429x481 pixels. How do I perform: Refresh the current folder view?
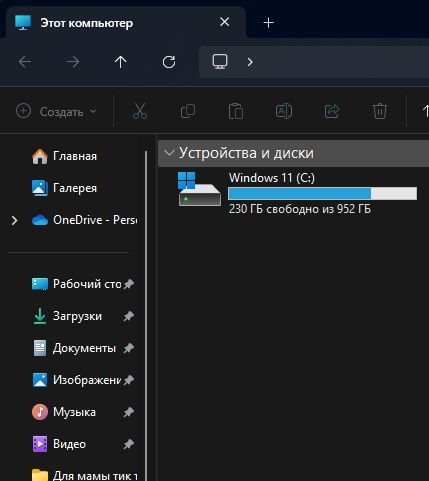(169, 62)
